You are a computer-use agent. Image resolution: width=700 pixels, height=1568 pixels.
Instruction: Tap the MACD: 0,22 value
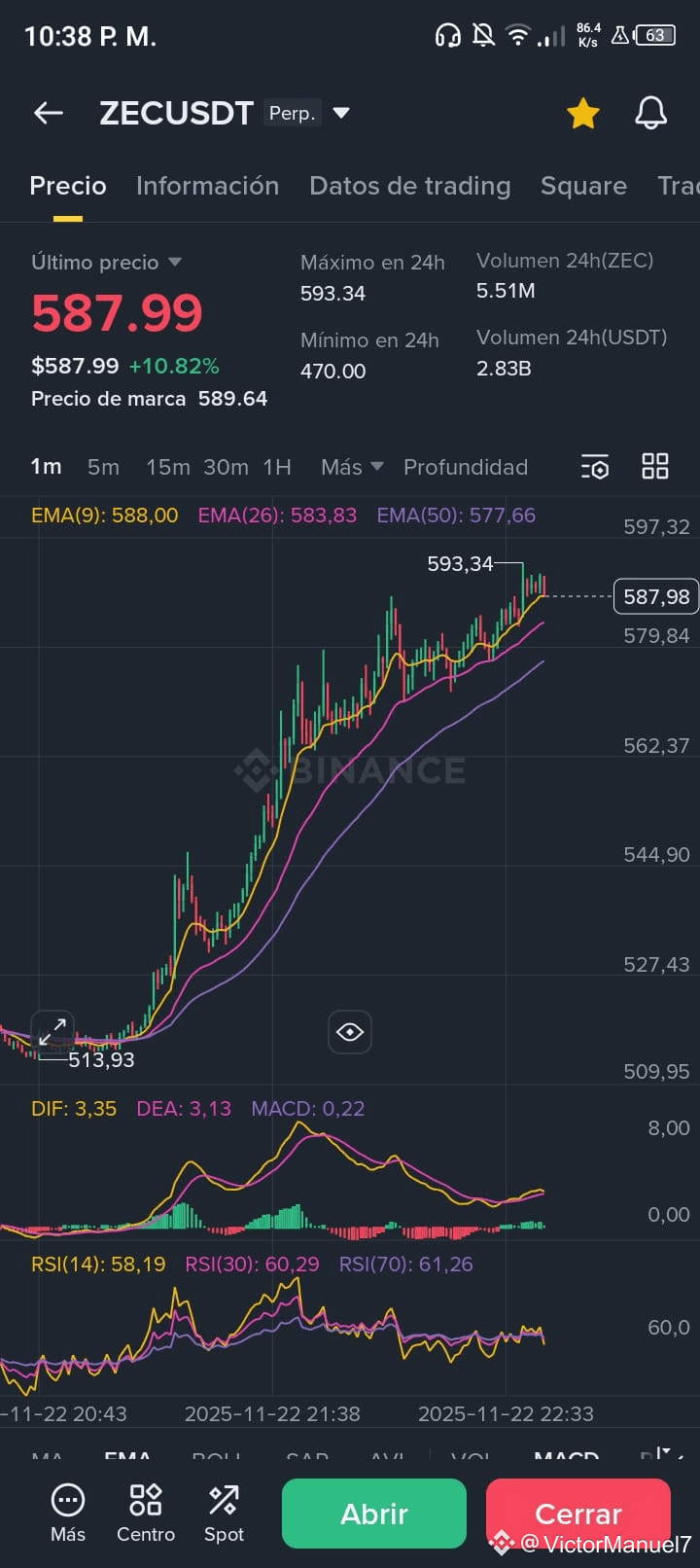(308, 1109)
